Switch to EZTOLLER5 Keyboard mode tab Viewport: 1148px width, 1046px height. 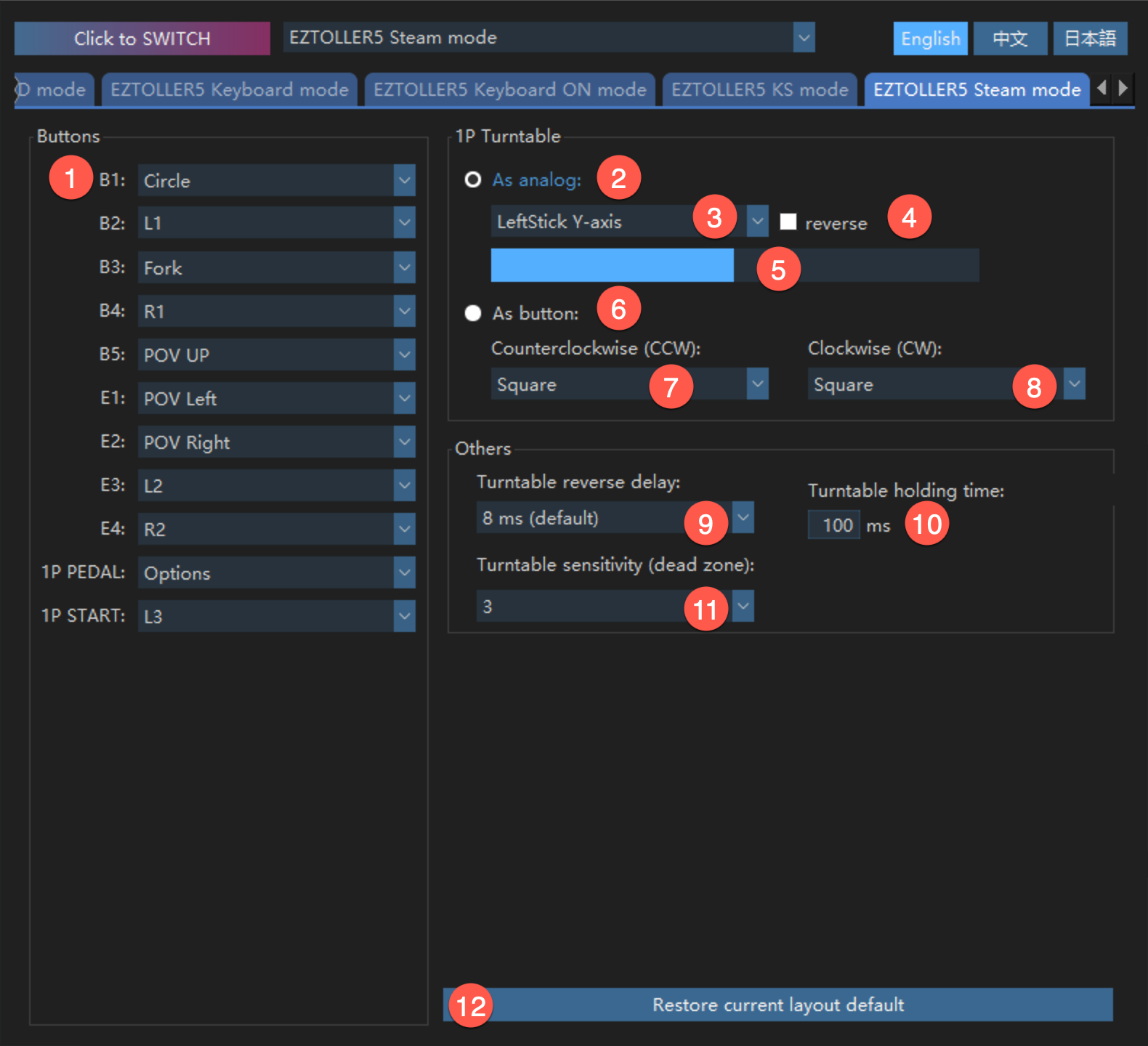[x=230, y=89]
